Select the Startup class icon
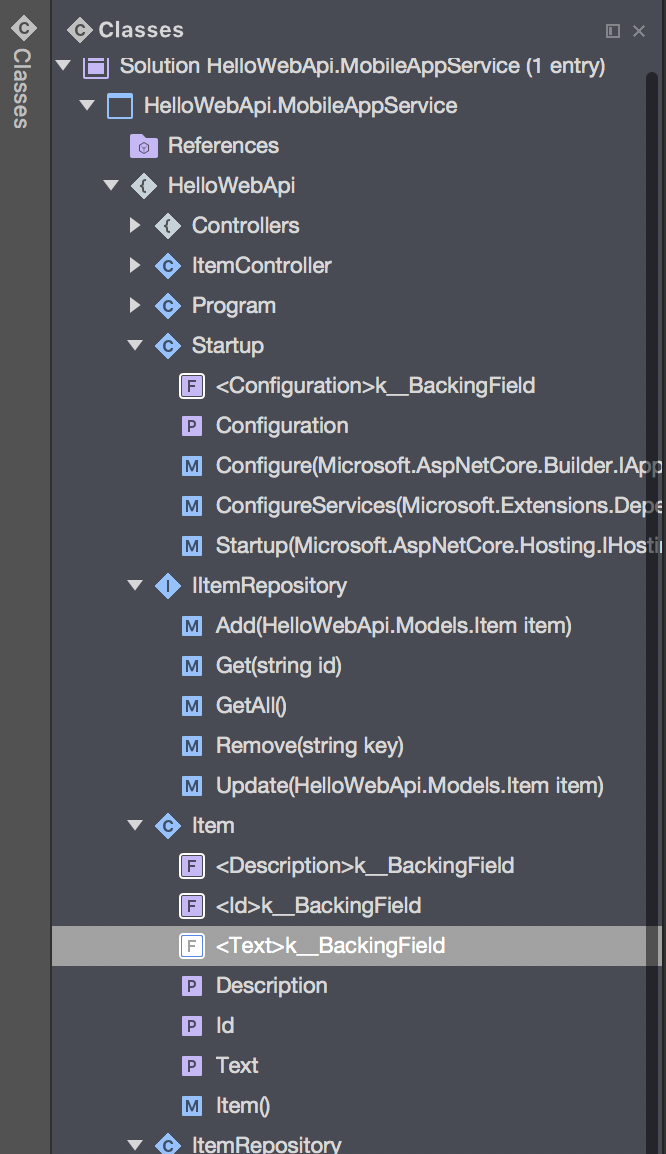Viewport: 666px width, 1154px height. pos(168,345)
